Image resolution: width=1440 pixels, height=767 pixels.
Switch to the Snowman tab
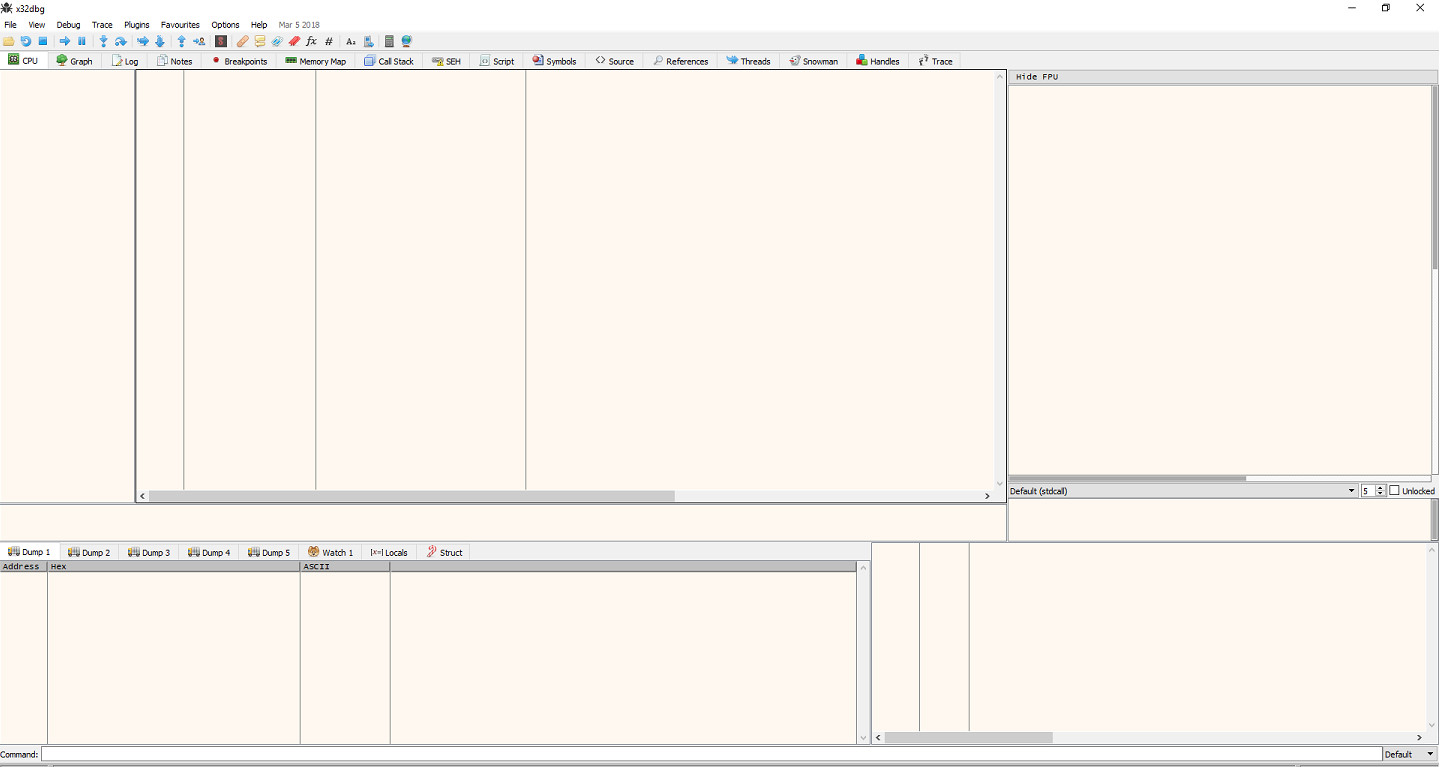813,61
